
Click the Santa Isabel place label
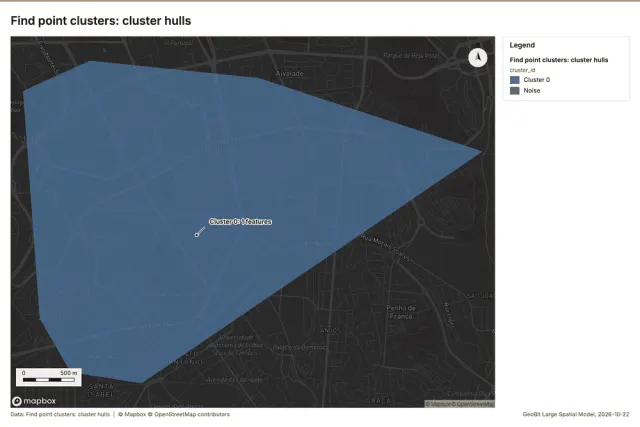click(101, 390)
